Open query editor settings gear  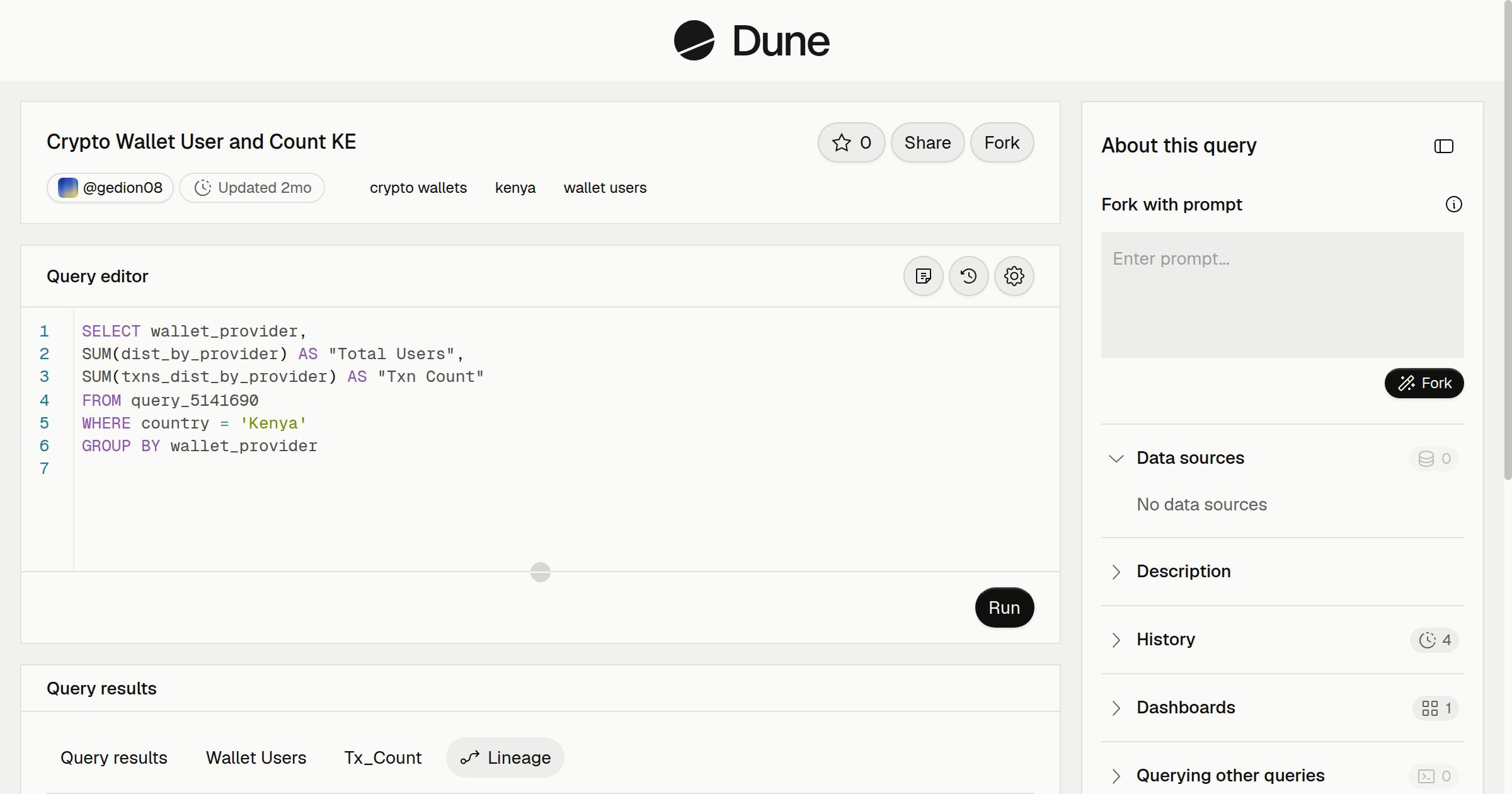point(1014,276)
